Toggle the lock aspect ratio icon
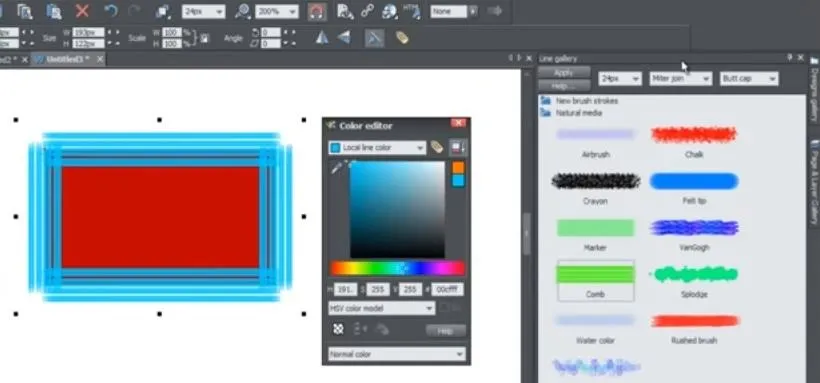This screenshot has height=383, width=820. (204, 38)
